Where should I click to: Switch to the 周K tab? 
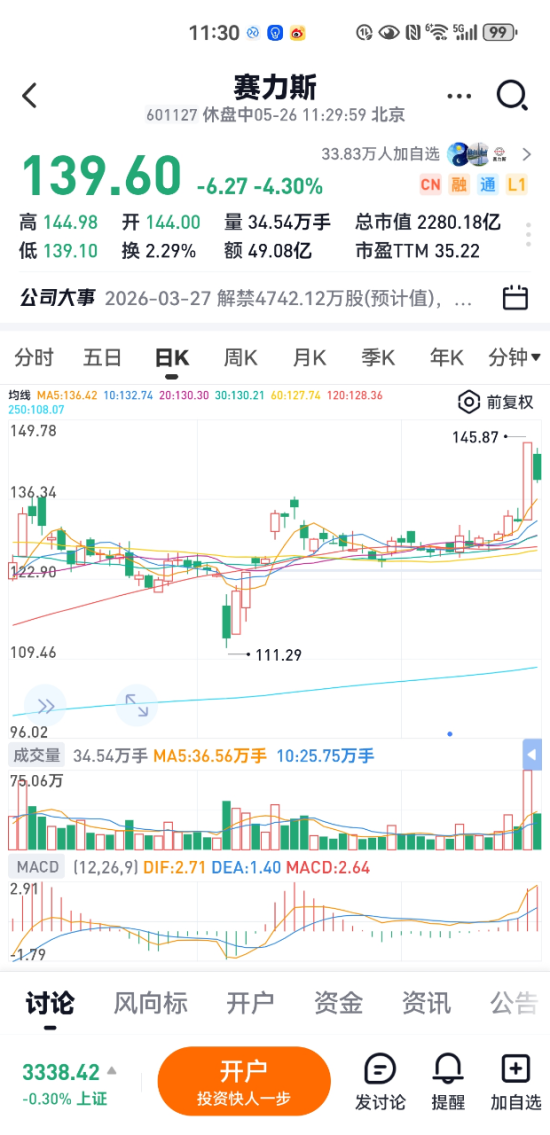tap(241, 357)
